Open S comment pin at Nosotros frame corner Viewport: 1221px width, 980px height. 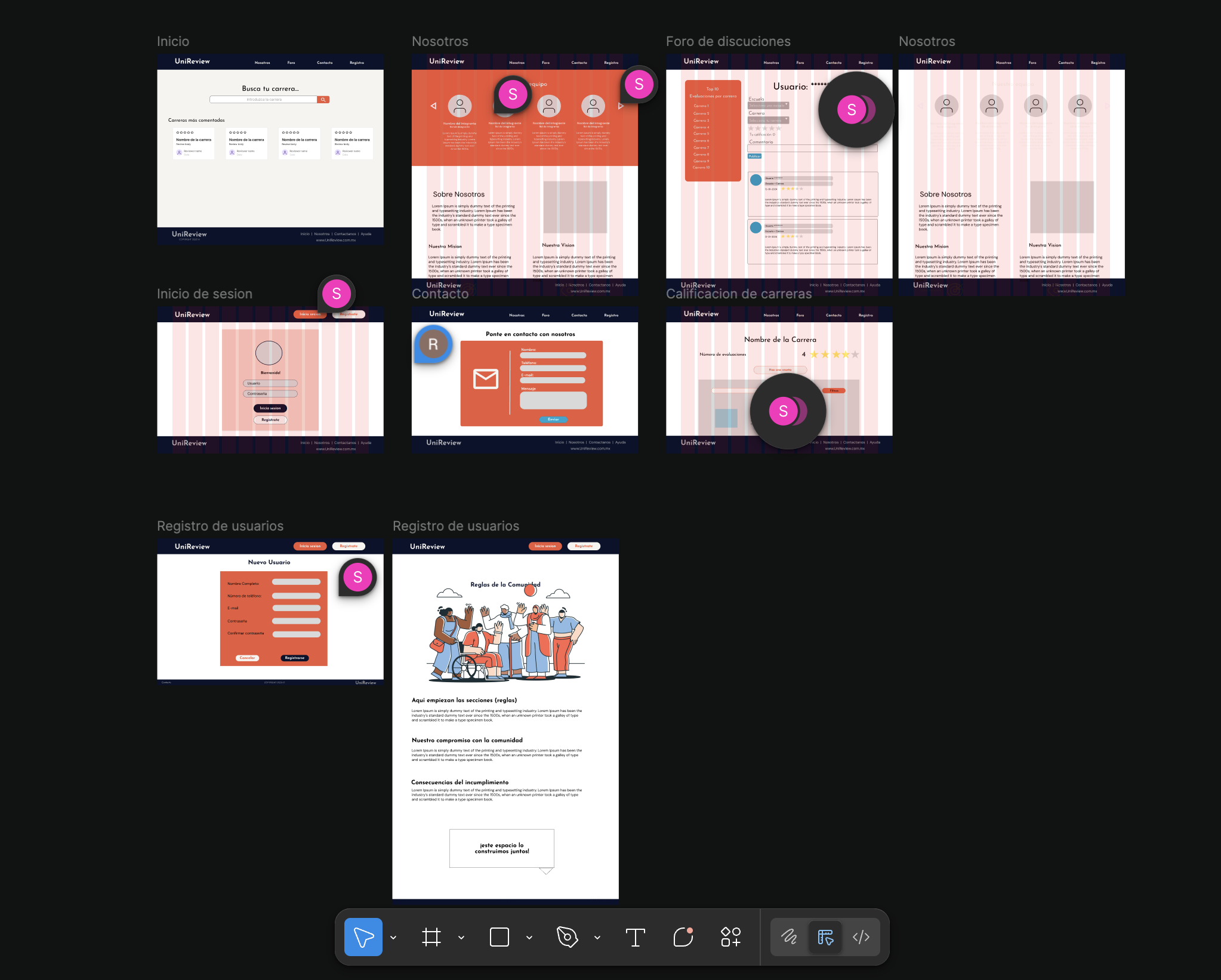[639, 84]
